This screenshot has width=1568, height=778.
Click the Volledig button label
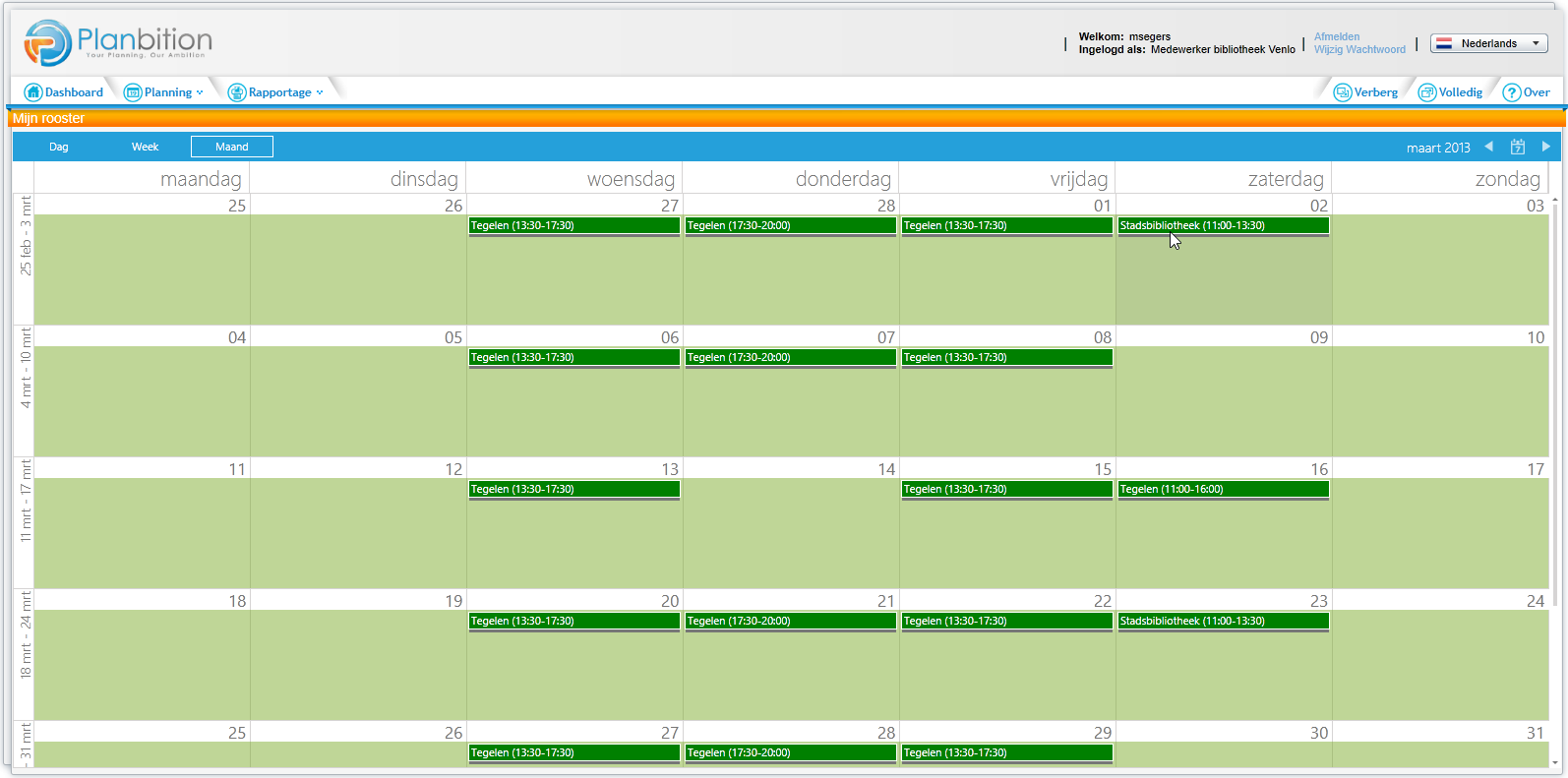1461,92
